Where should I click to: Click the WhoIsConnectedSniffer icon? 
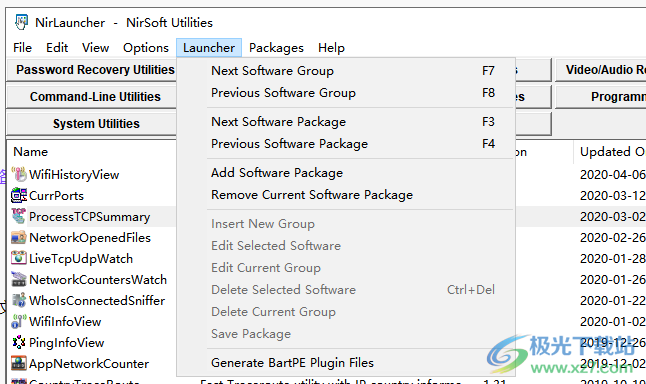[x=19, y=300]
